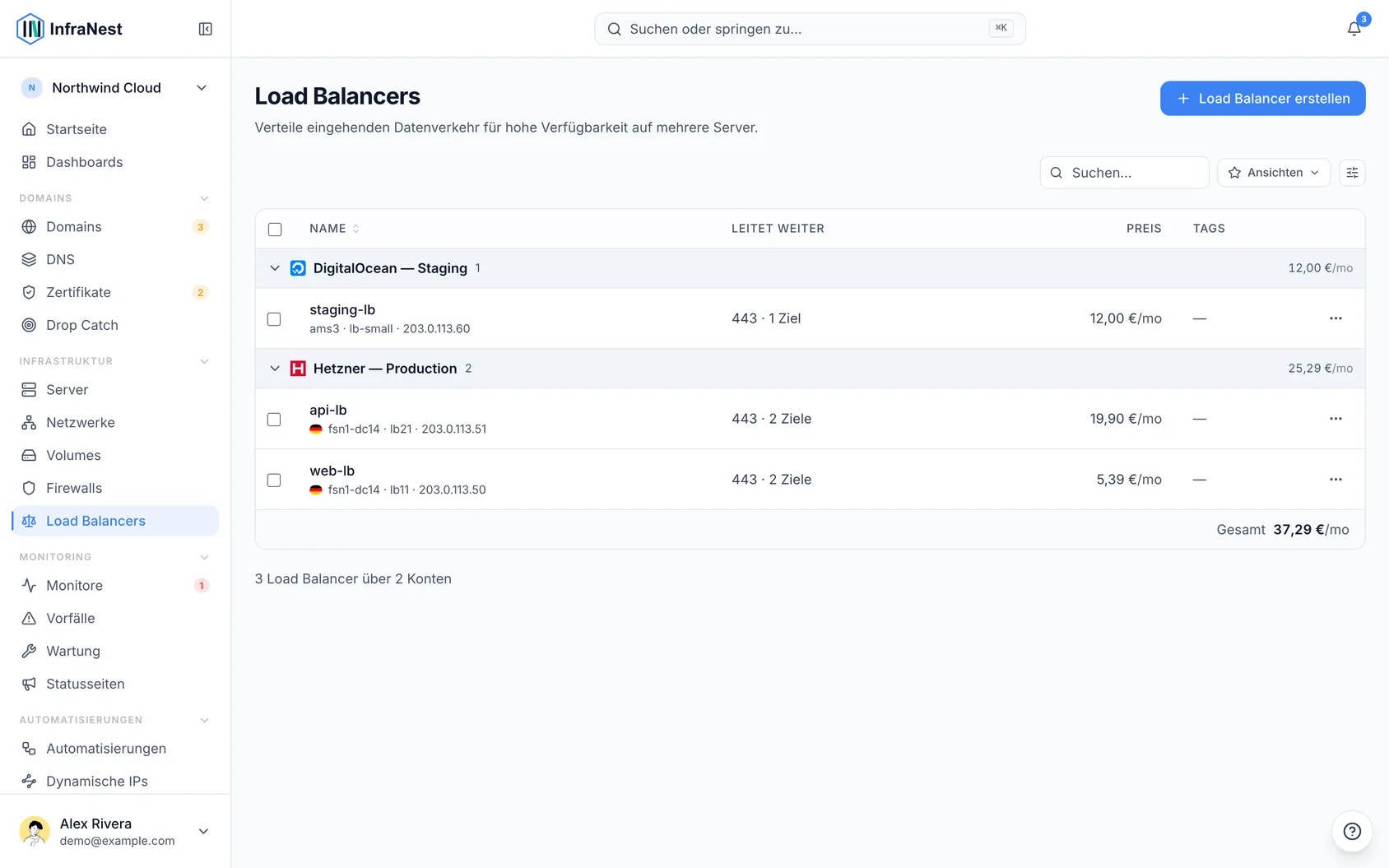Open the api-lb load balancer
Image resolution: width=1389 pixels, height=868 pixels.
pos(328,410)
